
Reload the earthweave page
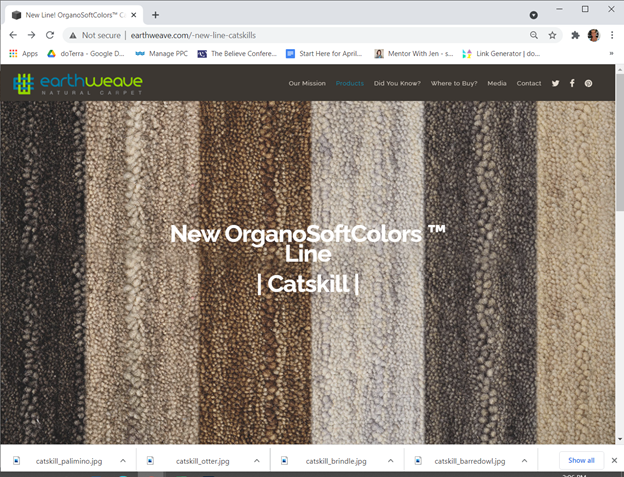(50, 35)
